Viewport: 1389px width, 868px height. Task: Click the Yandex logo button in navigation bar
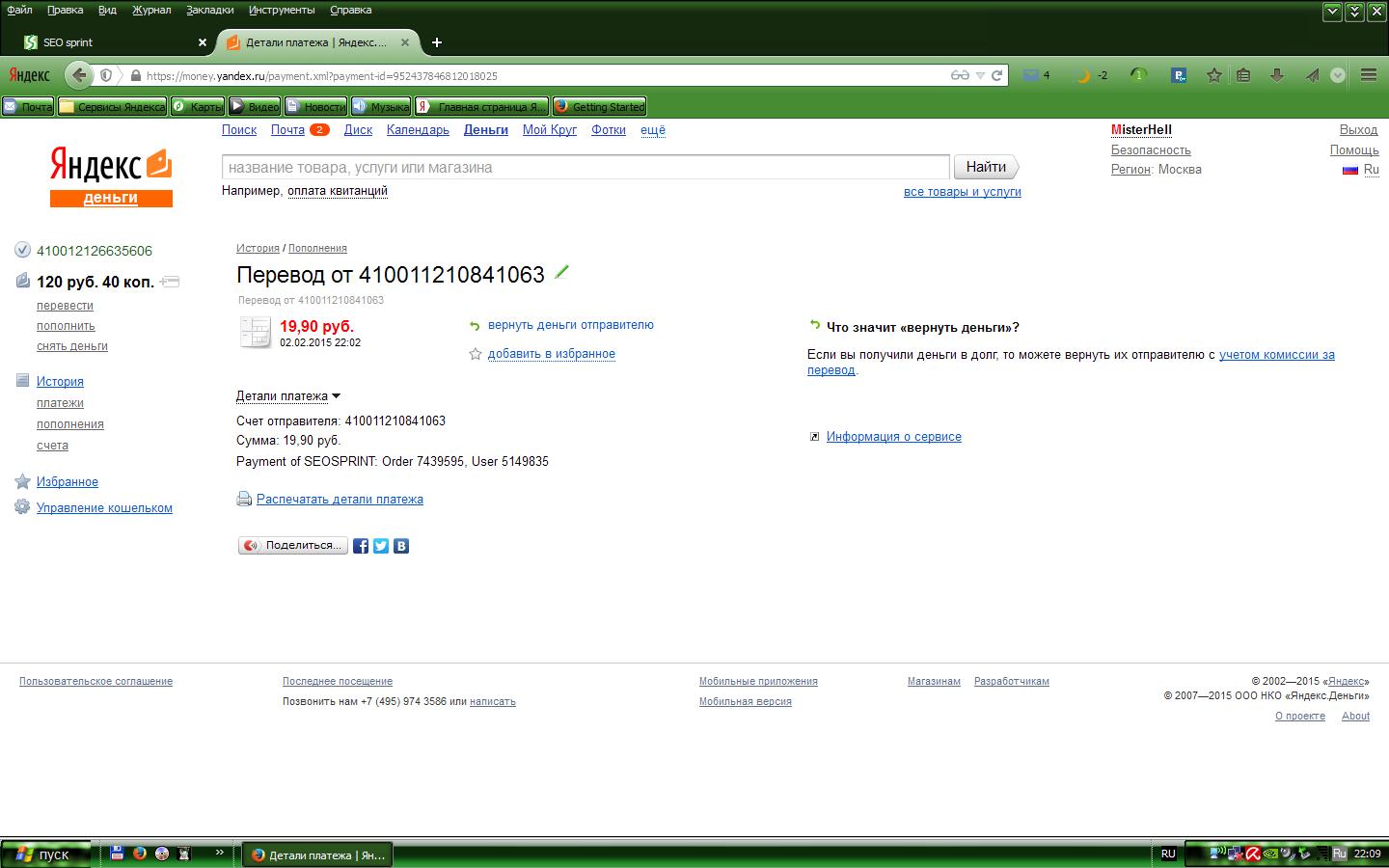29,75
